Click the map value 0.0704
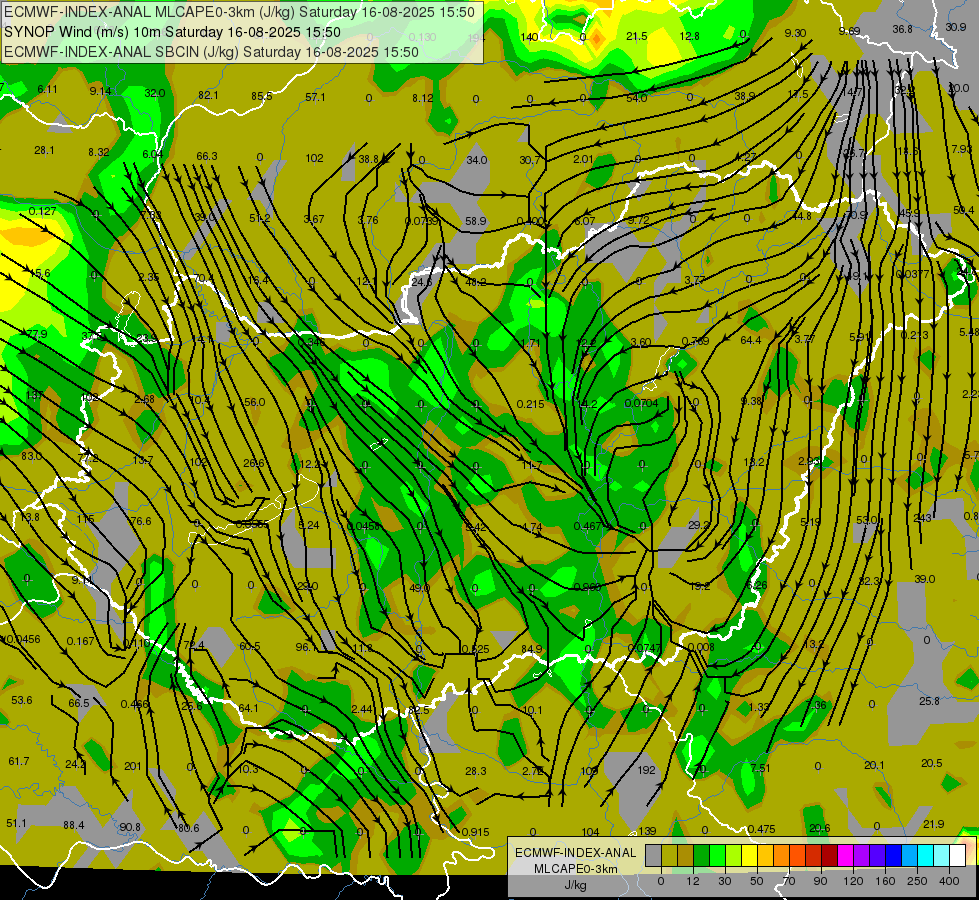The image size is (979, 900). (641, 403)
